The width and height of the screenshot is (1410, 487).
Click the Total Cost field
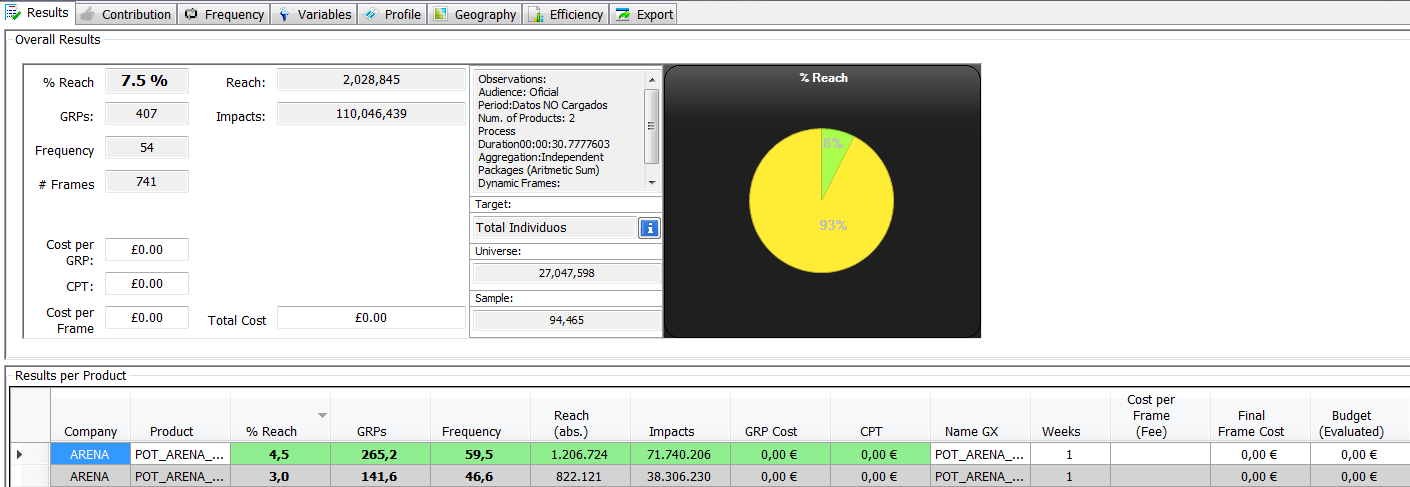[x=371, y=318]
